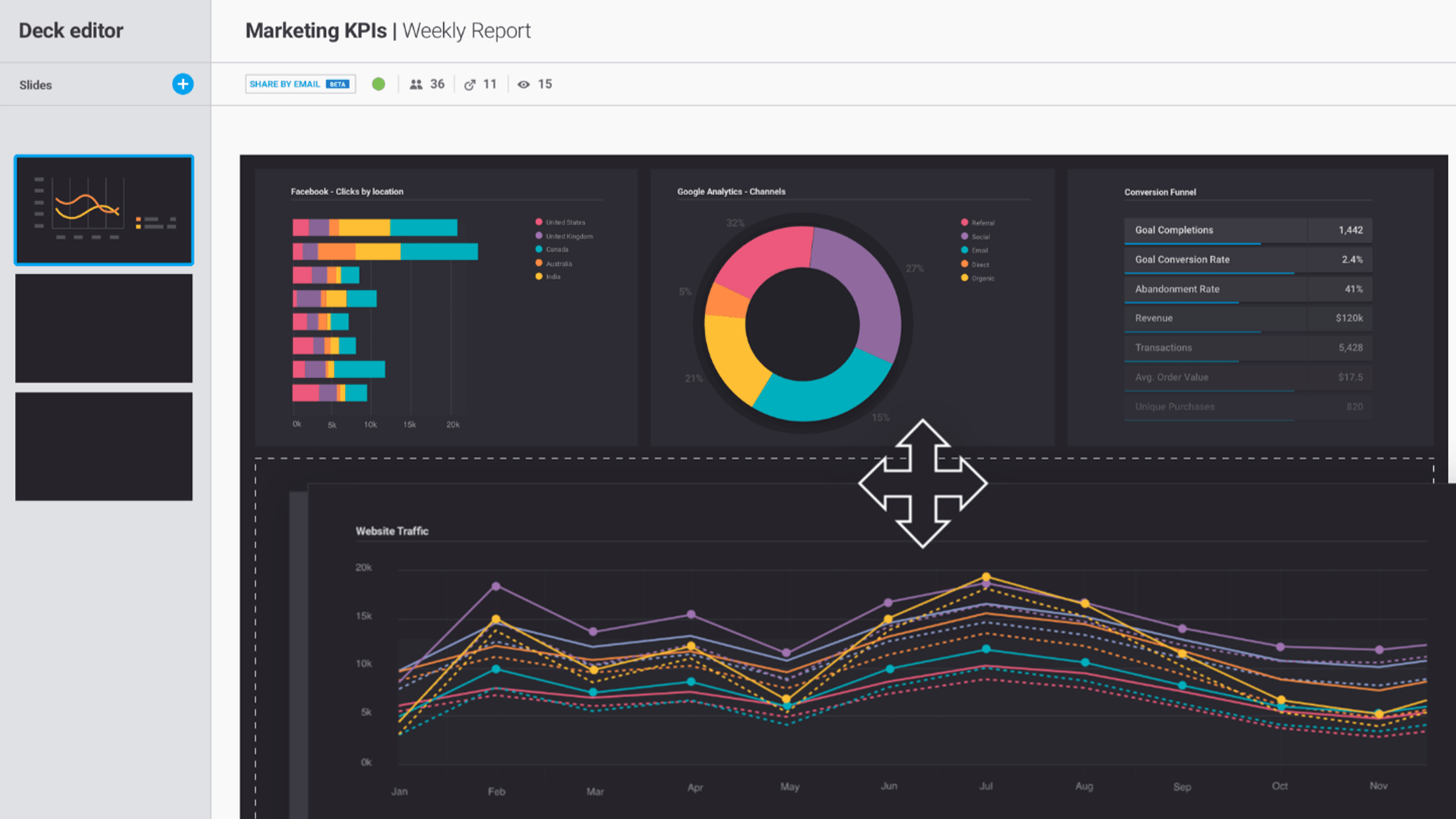Screen dimensions: 1456x819
Task: Open the Canada legend entry options
Action: click(557, 249)
